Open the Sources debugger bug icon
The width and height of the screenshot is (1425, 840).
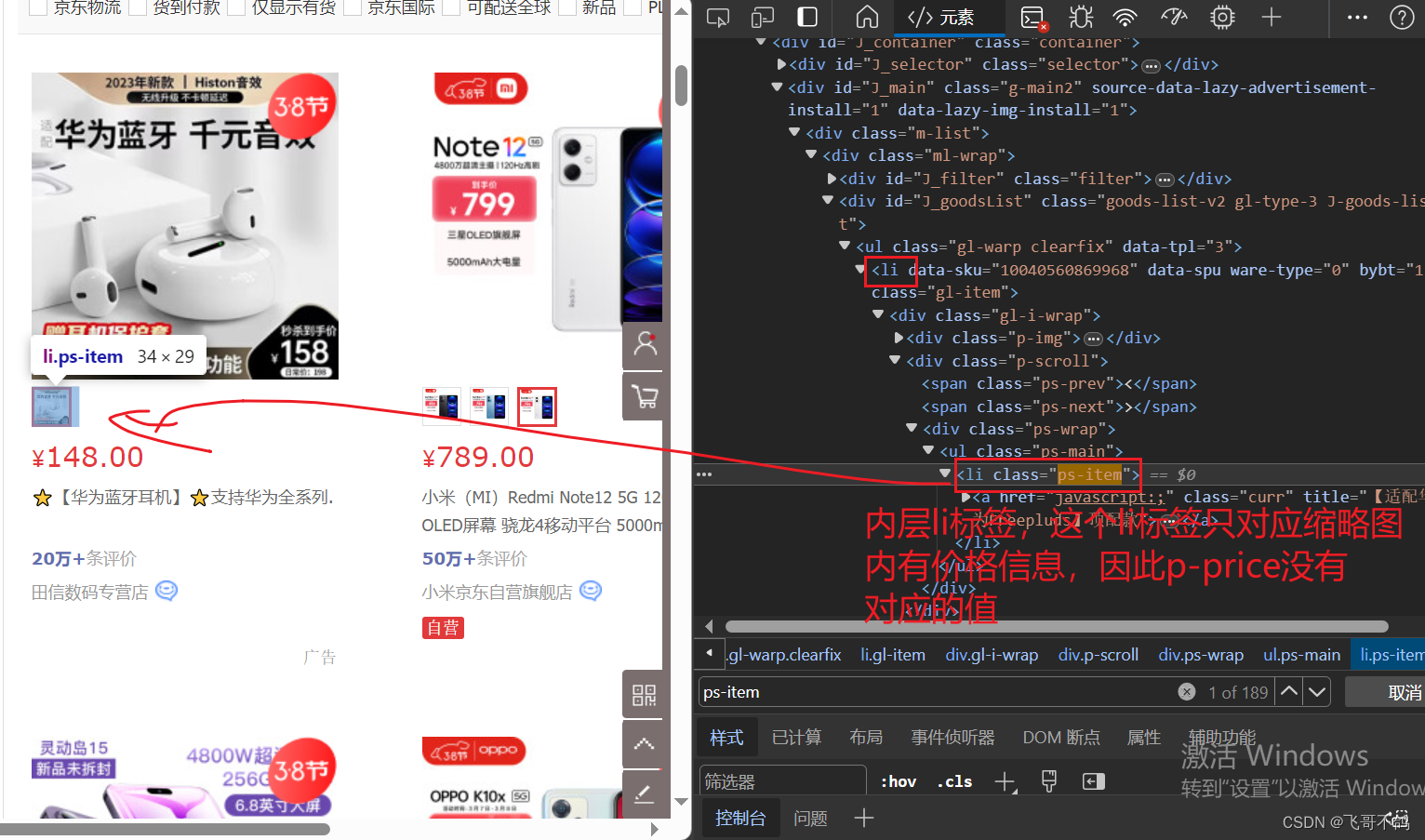tap(1081, 17)
